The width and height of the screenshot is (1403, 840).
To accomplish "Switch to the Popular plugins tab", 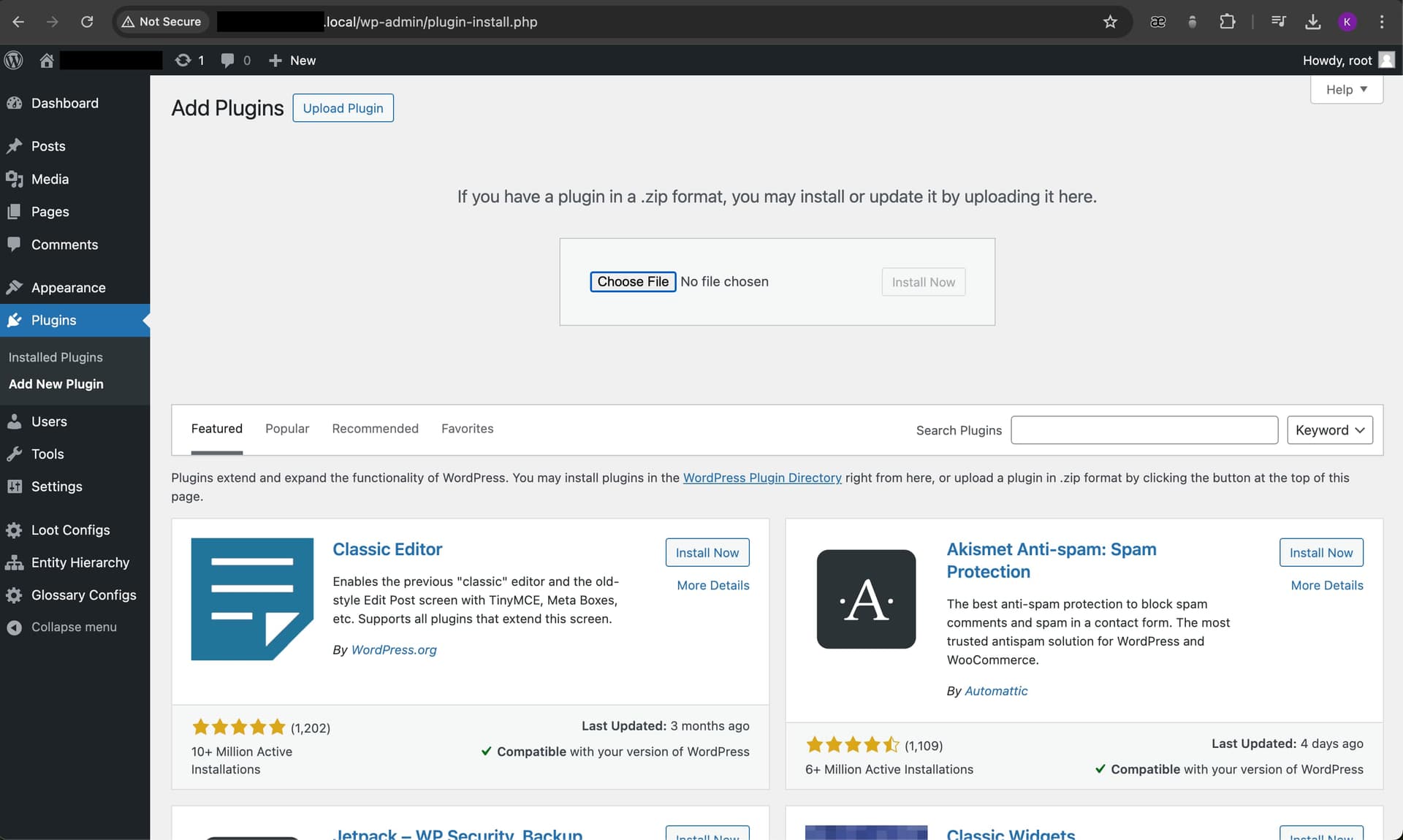I will [x=287, y=429].
